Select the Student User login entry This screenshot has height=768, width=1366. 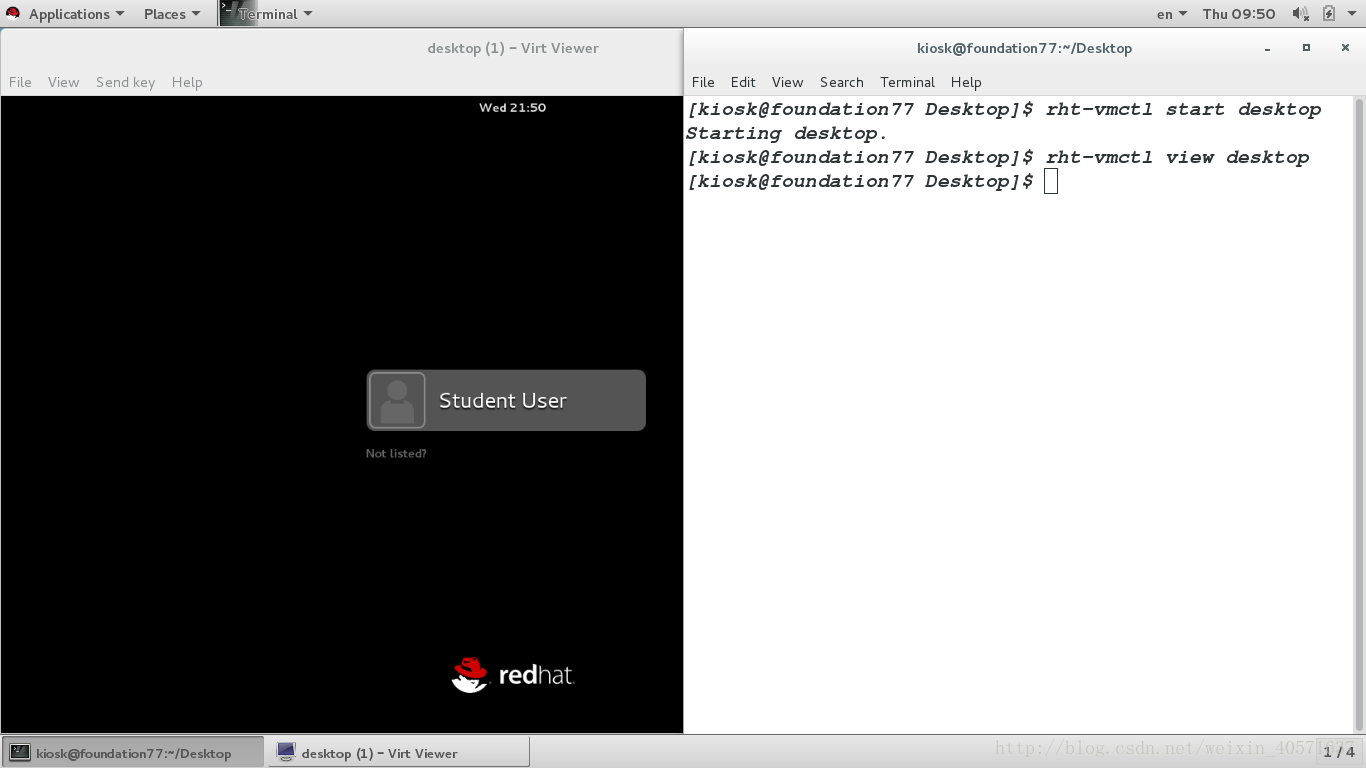(506, 400)
